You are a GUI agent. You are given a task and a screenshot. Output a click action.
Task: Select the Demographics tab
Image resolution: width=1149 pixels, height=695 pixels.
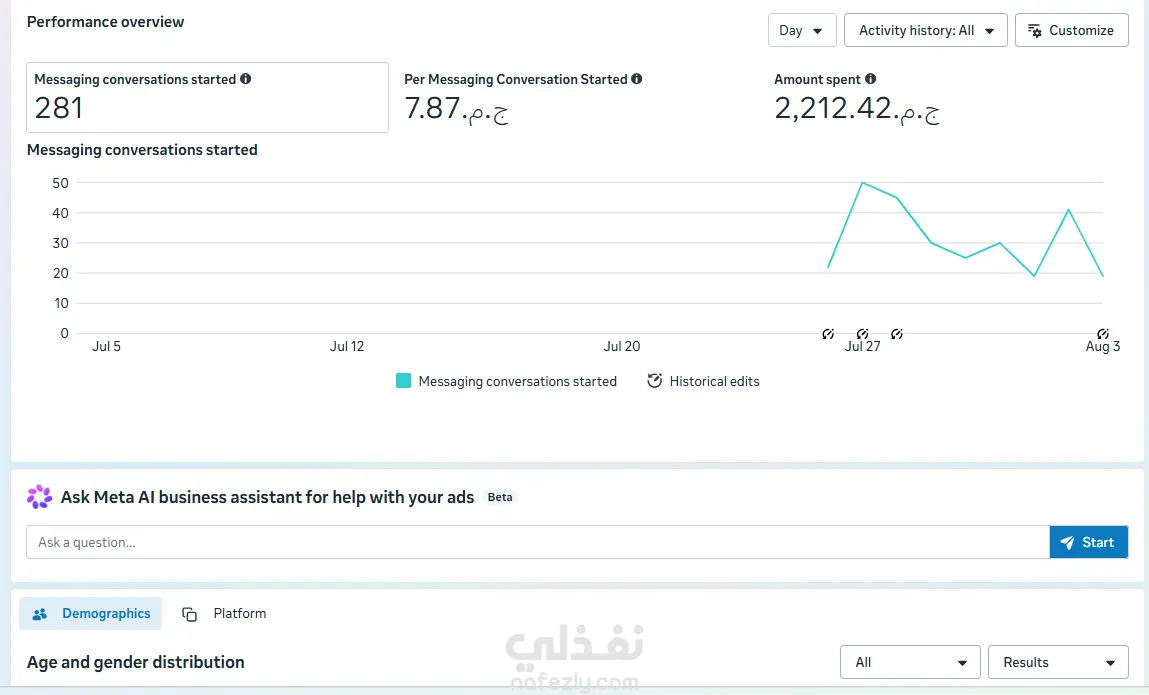[91, 614]
